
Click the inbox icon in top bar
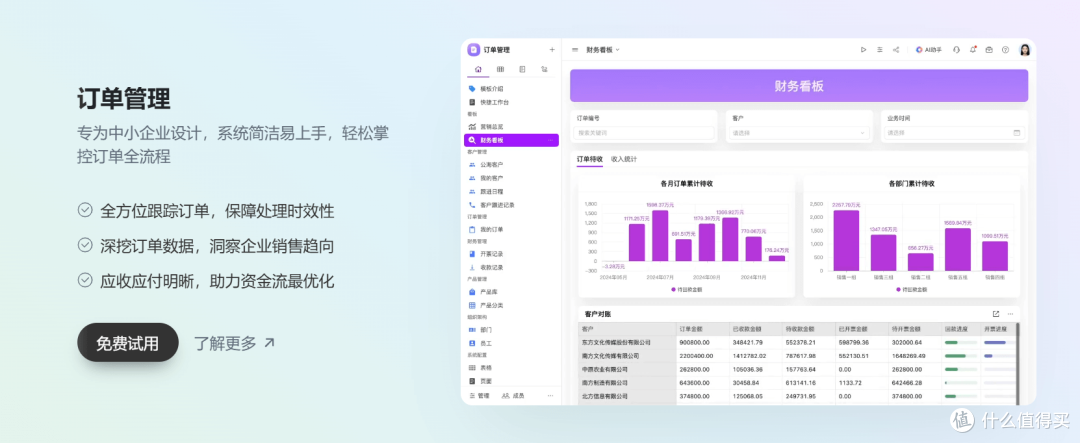[x=989, y=50]
